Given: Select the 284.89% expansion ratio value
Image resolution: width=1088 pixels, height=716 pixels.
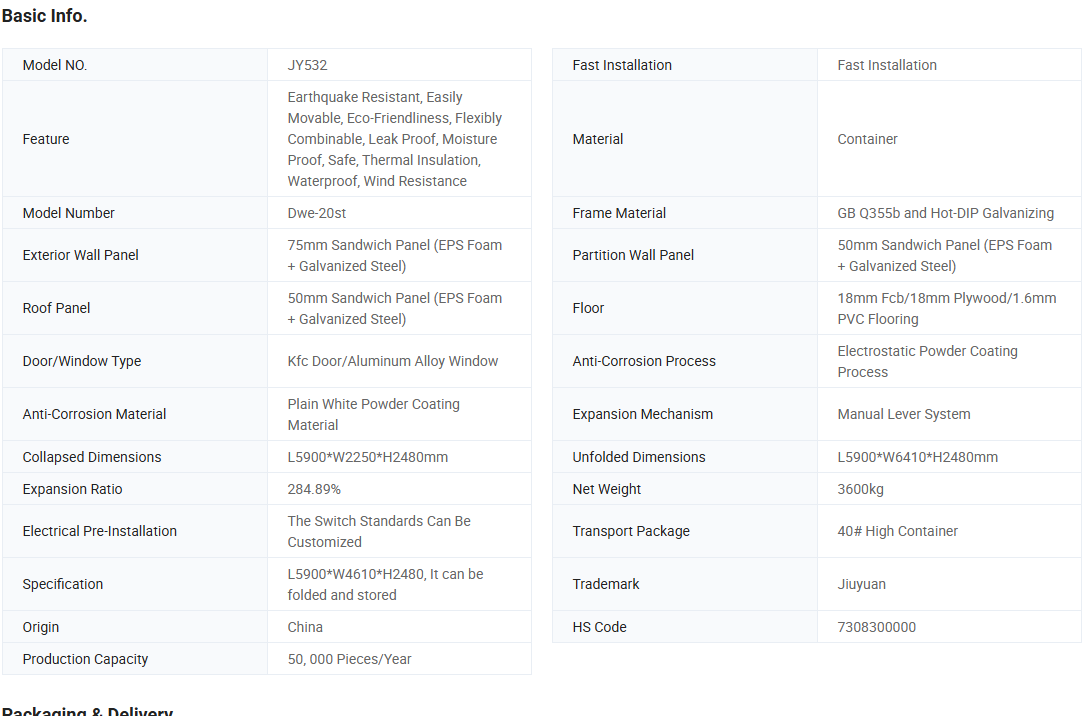Looking at the screenshot, I should click(x=314, y=489).
